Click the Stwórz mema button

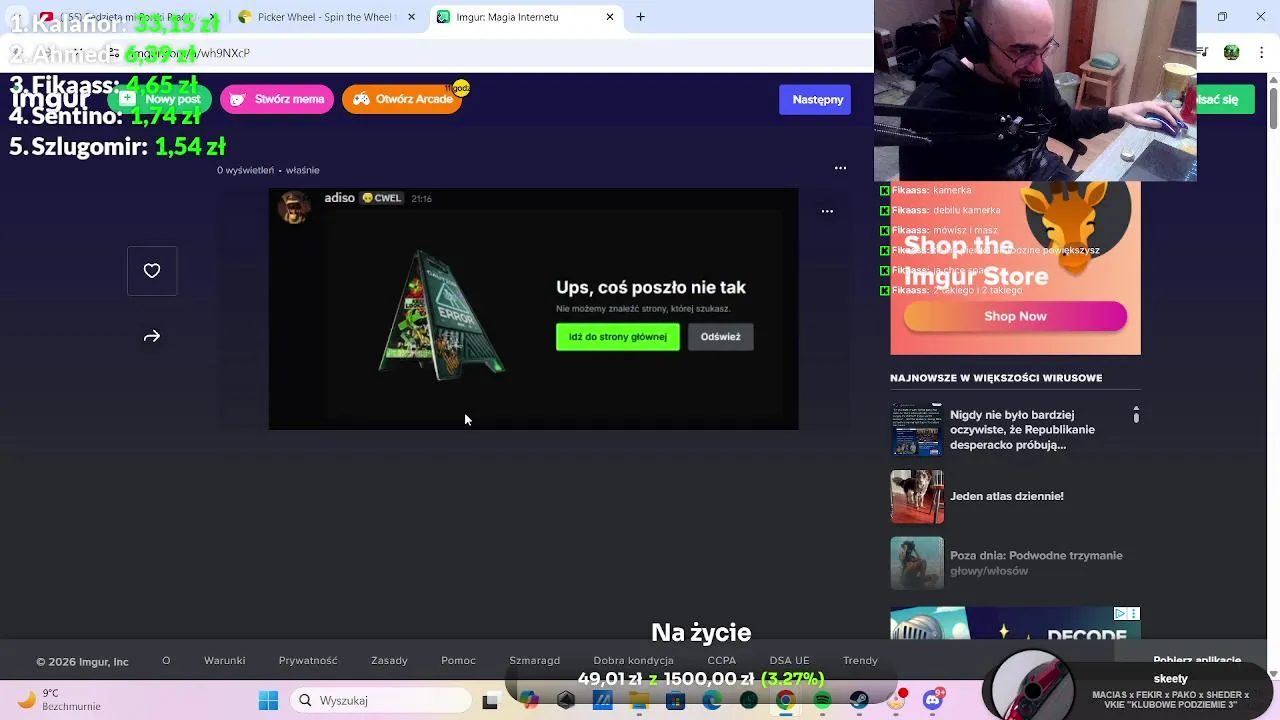pyautogui.click(x=277, y=99)
